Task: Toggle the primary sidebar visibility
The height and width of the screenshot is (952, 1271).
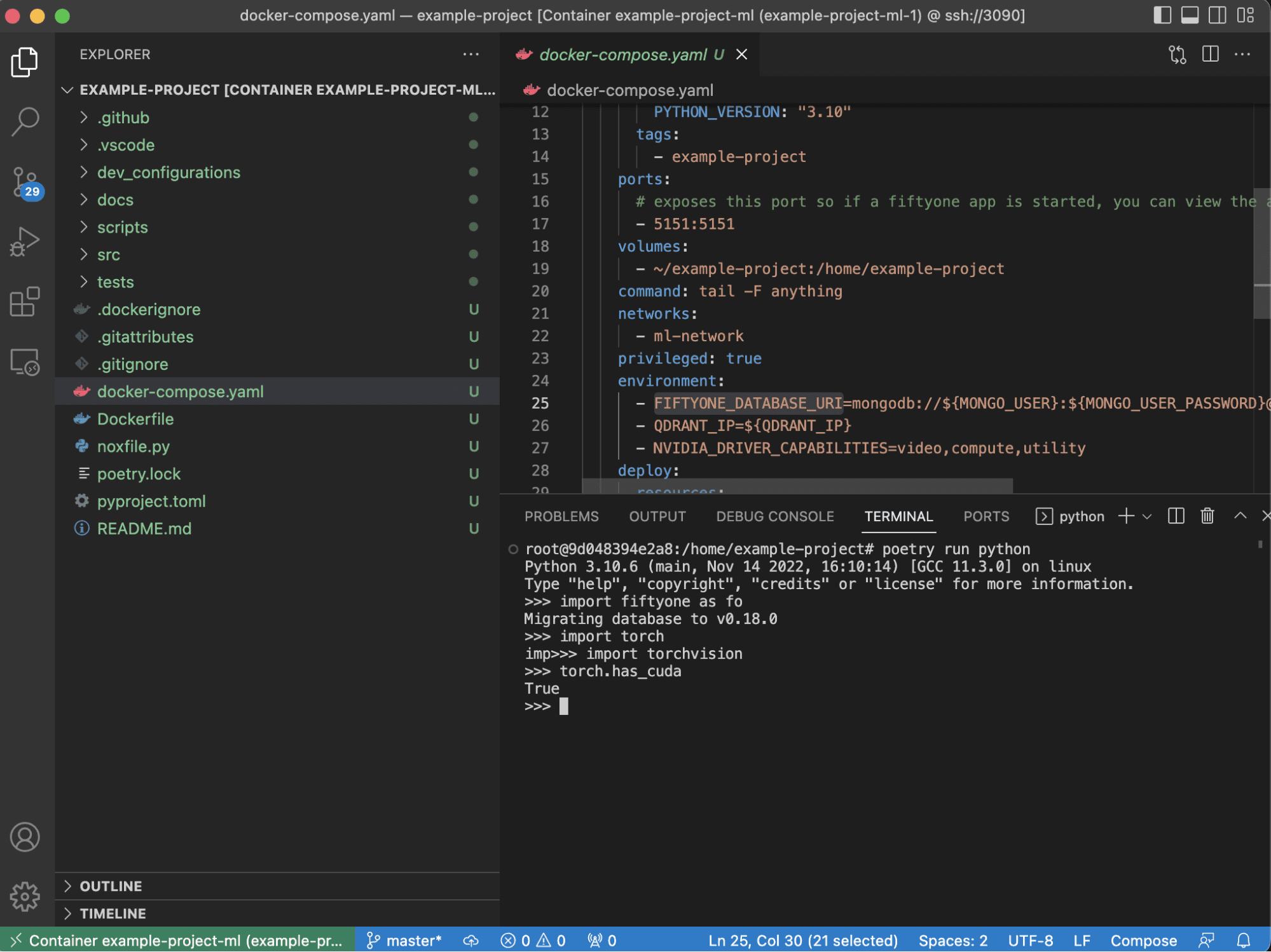Action: pos(1162,15)
